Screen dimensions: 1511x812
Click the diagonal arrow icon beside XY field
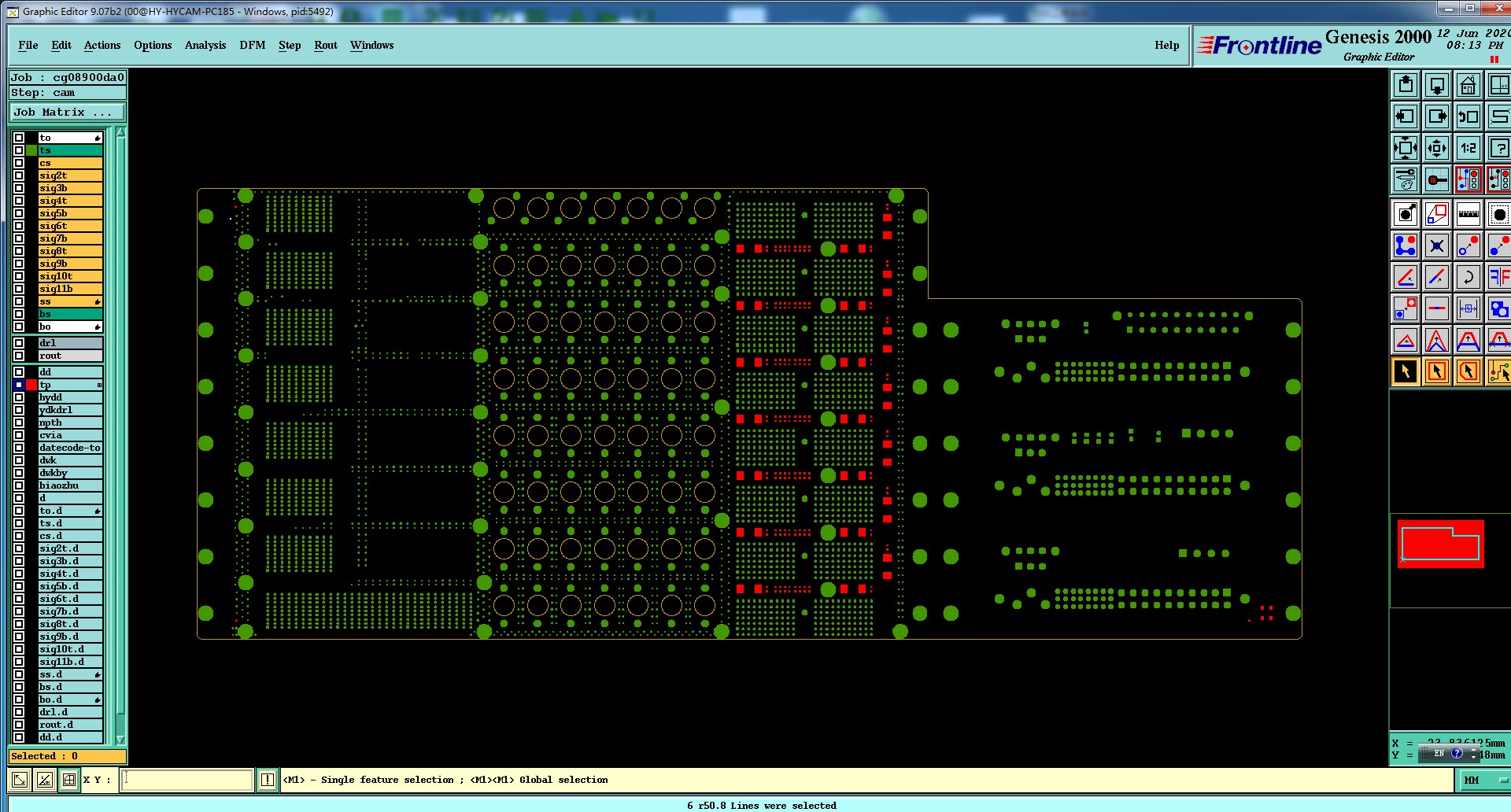point(20,780)
